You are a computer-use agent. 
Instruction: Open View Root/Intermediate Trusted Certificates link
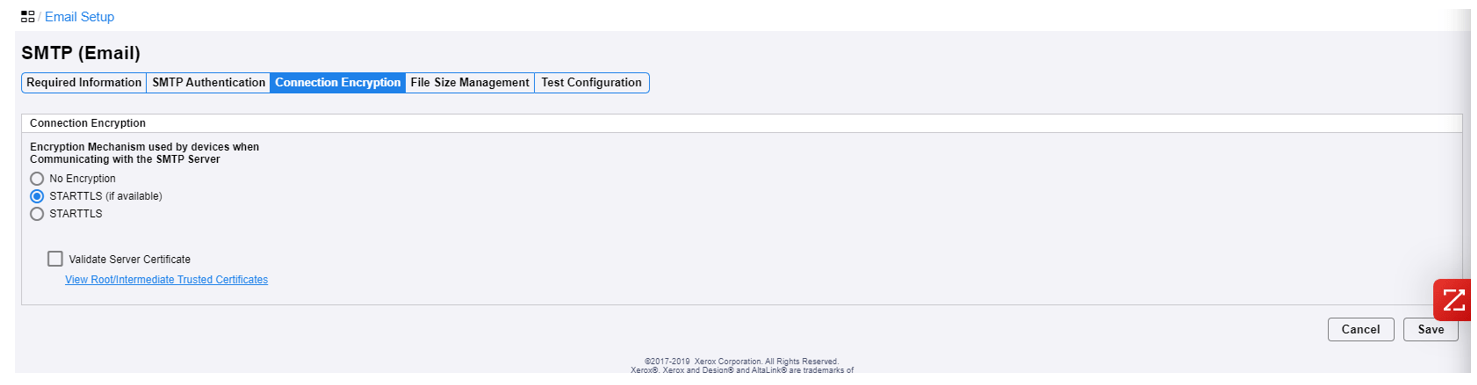166,280
